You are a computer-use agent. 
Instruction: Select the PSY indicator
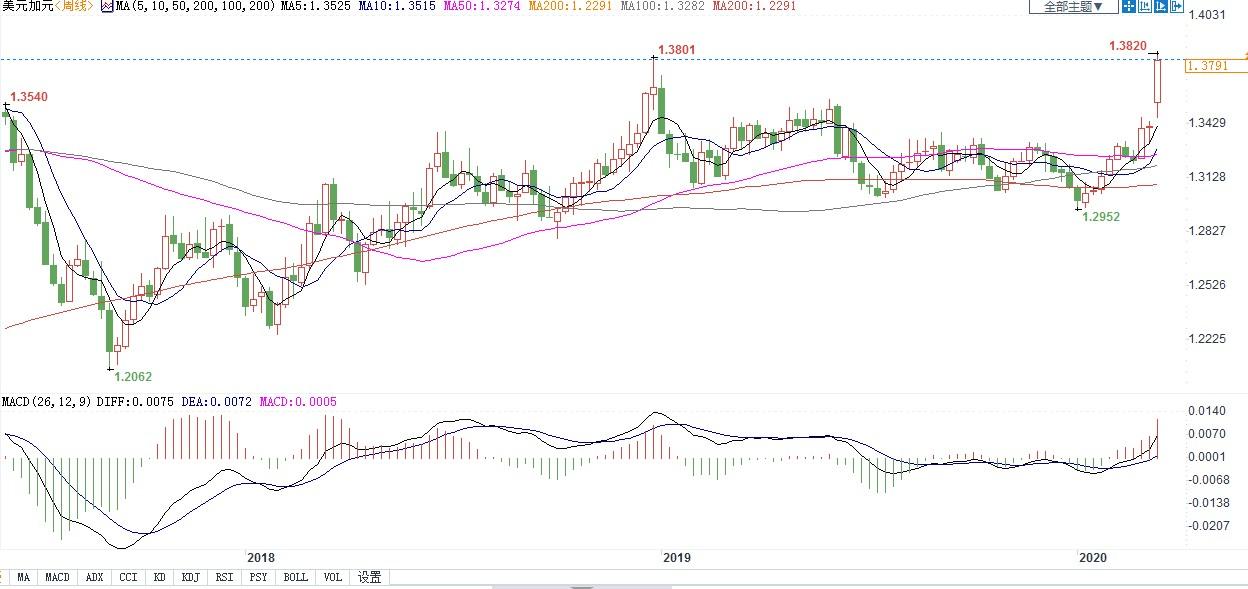point(258,577)
